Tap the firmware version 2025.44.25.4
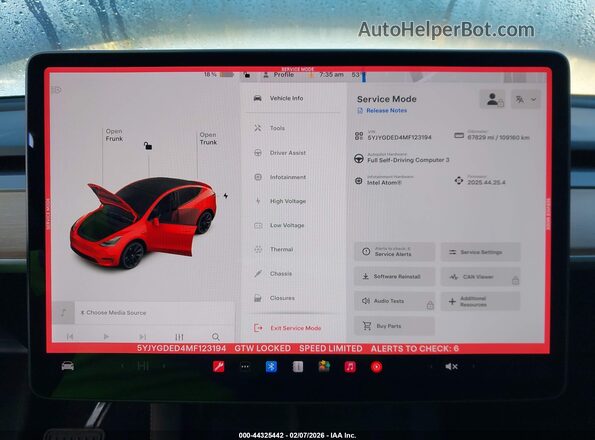 coord(486,182)
